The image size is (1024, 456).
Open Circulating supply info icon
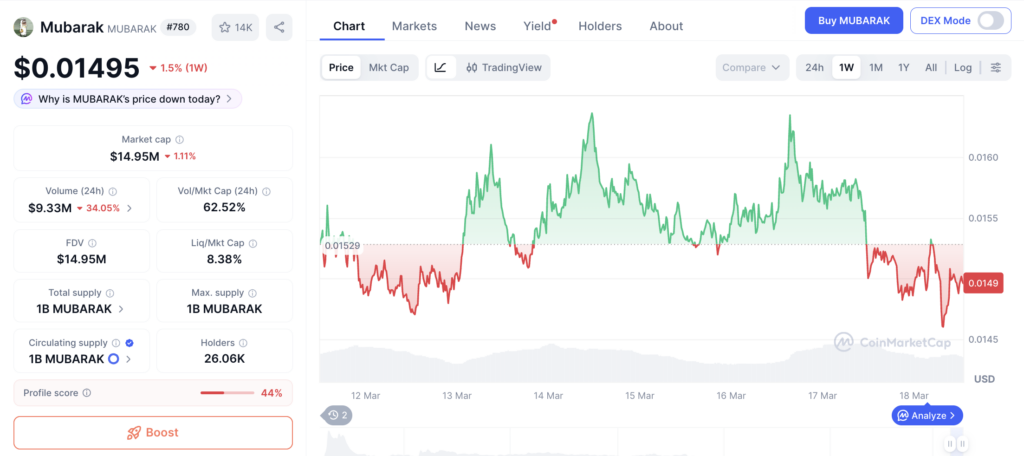pos(116,342)
